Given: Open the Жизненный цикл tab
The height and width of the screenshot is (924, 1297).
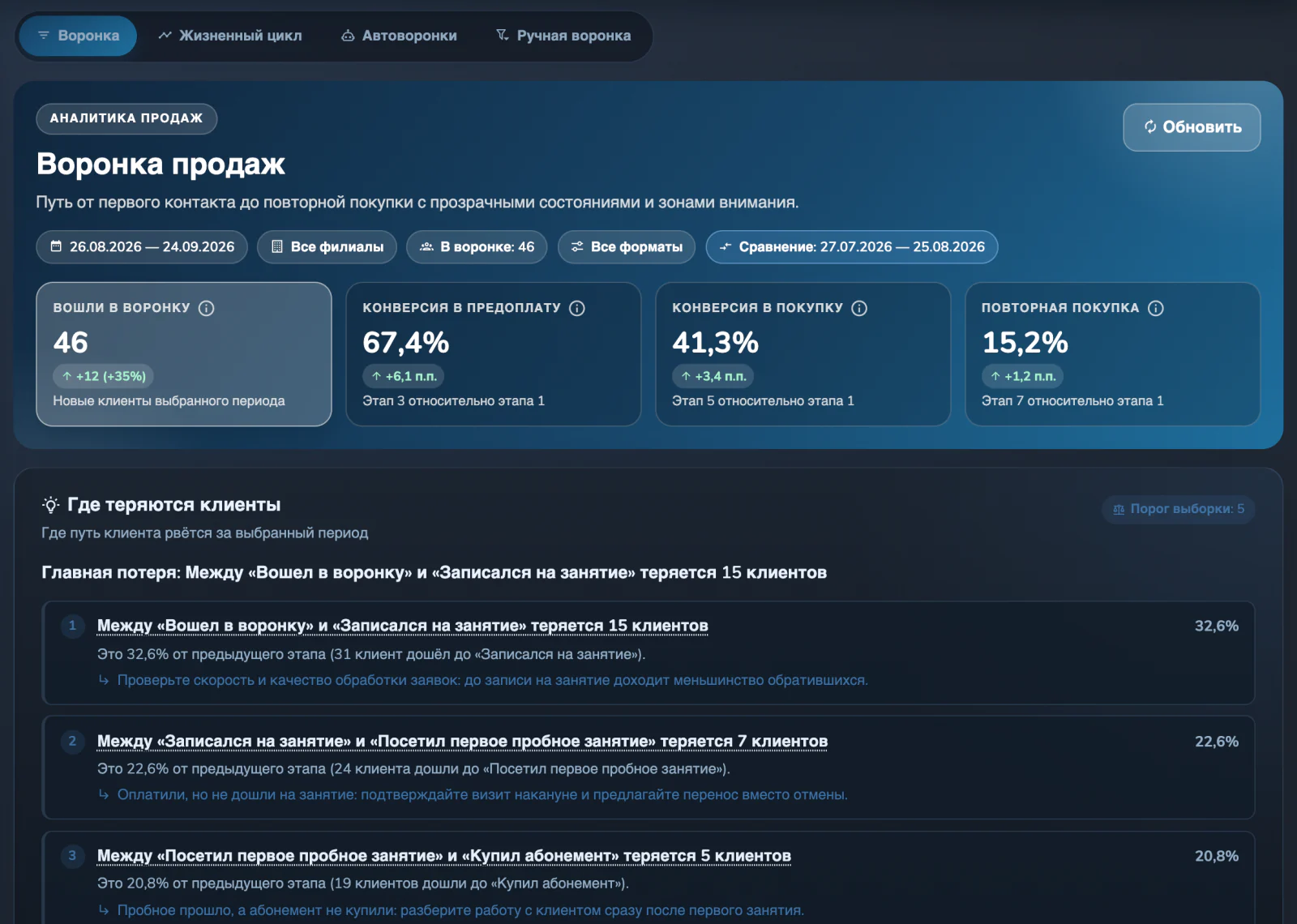Looking at the screenshot, I should click(230, 36).
